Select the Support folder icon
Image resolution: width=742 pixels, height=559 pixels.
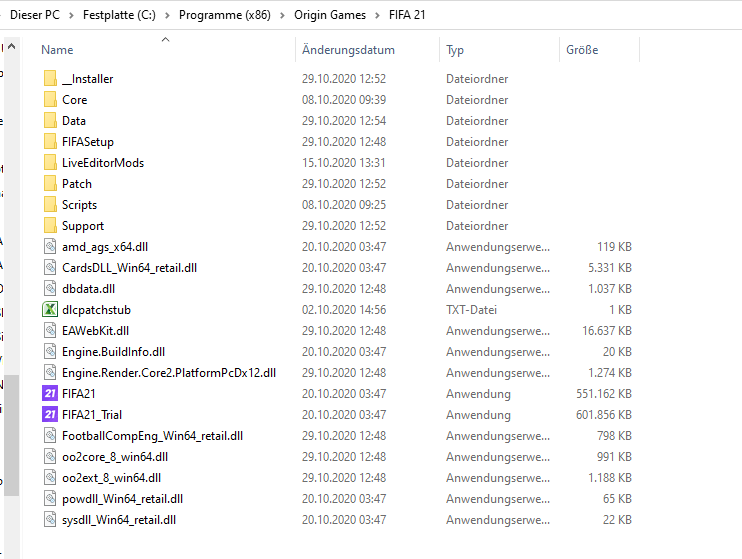[50, 225]
